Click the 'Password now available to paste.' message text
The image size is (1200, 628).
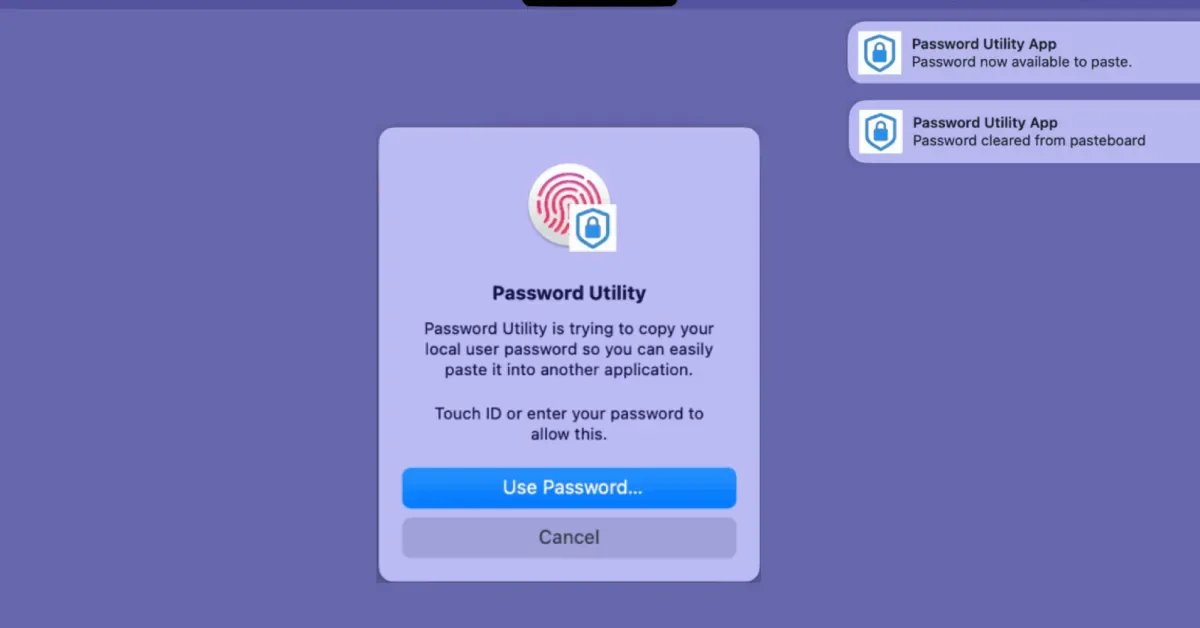pyautogui.click(x=1022, y=62)
